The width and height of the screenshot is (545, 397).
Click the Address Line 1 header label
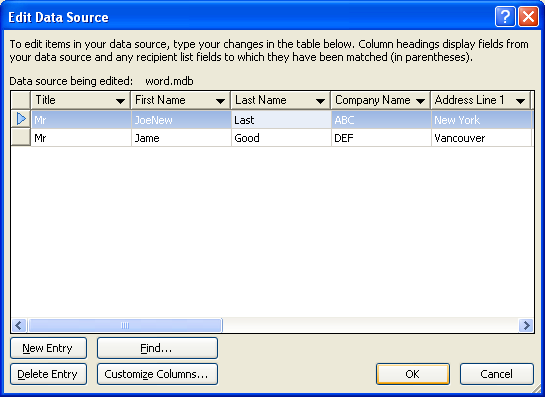469,100
